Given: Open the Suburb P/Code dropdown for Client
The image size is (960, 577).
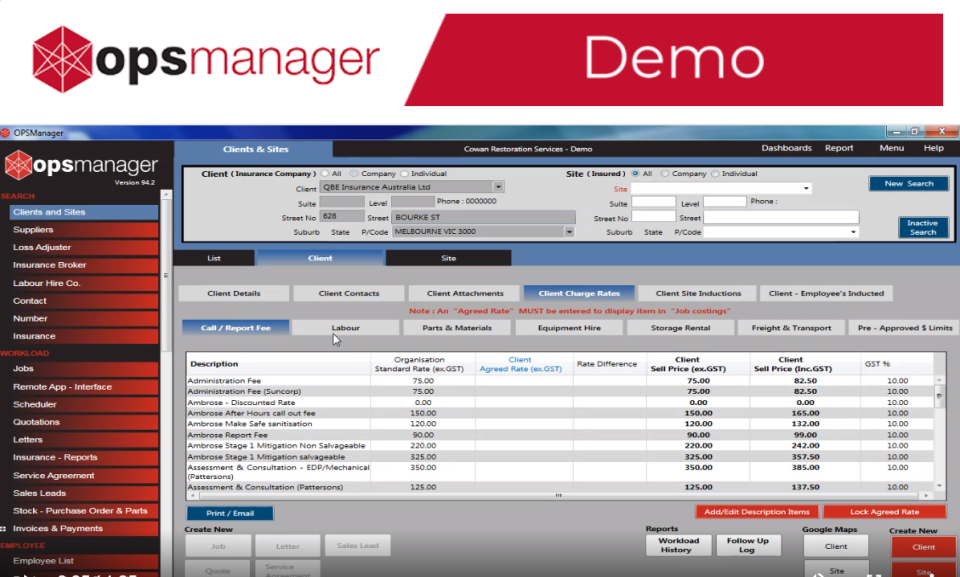Looking at the screenshot, I should [568, 231].
